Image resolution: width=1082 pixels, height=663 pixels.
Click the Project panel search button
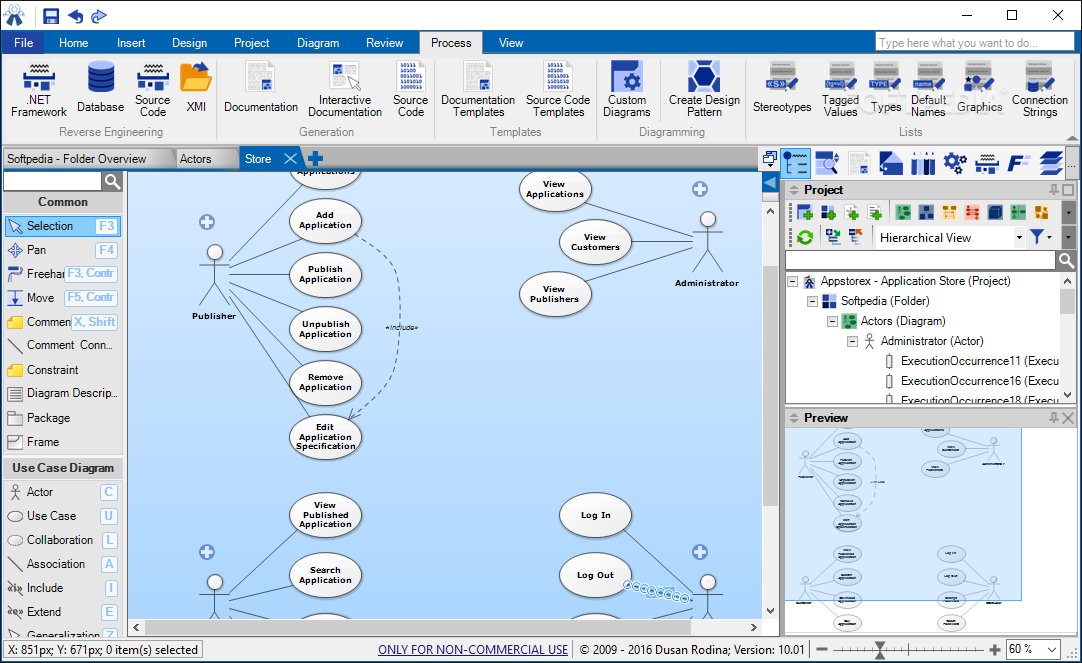(x=1065, y=260)
